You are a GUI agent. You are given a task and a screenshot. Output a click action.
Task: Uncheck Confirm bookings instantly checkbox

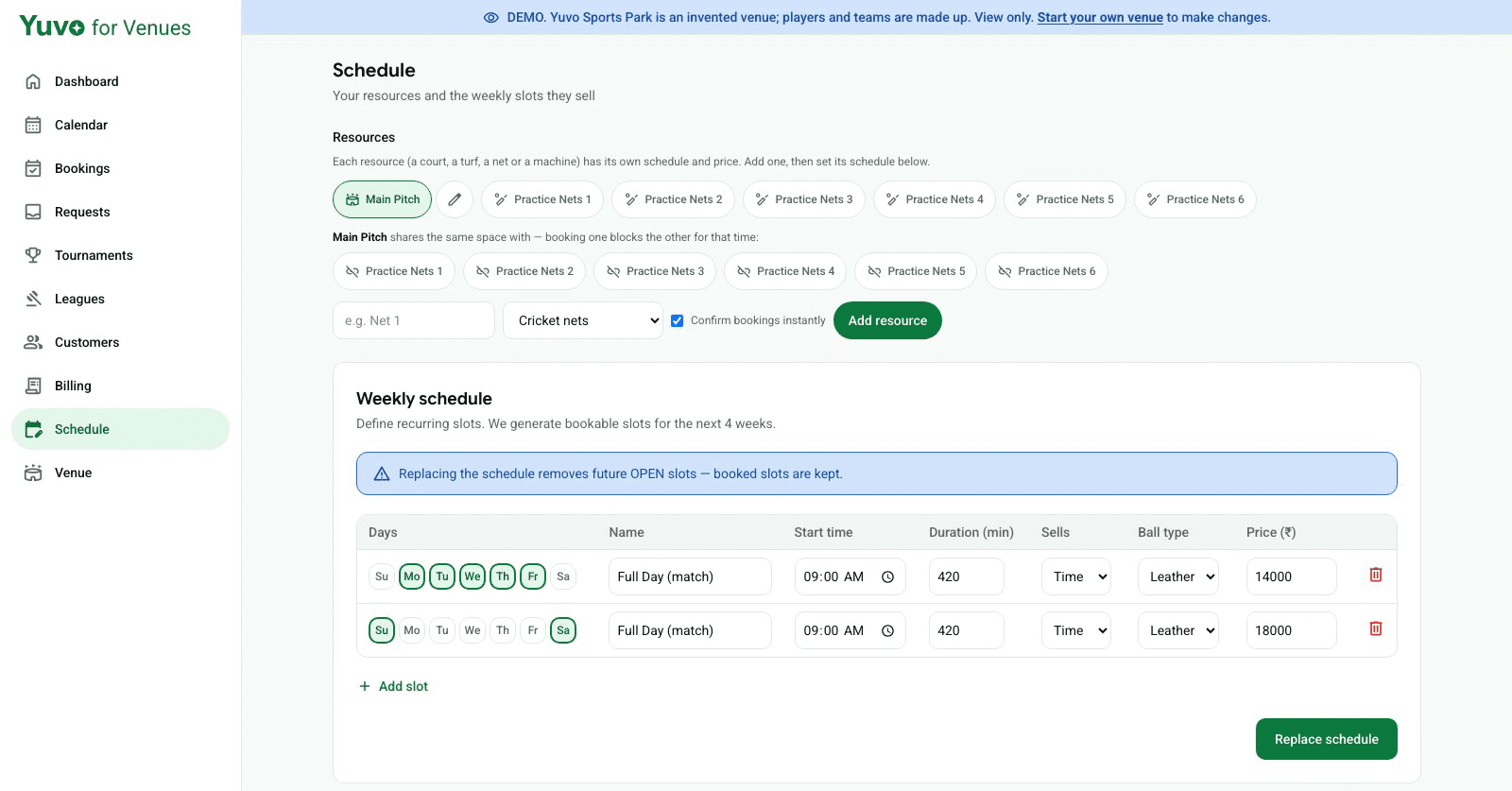pyautogui.click(x=677, y=320)
